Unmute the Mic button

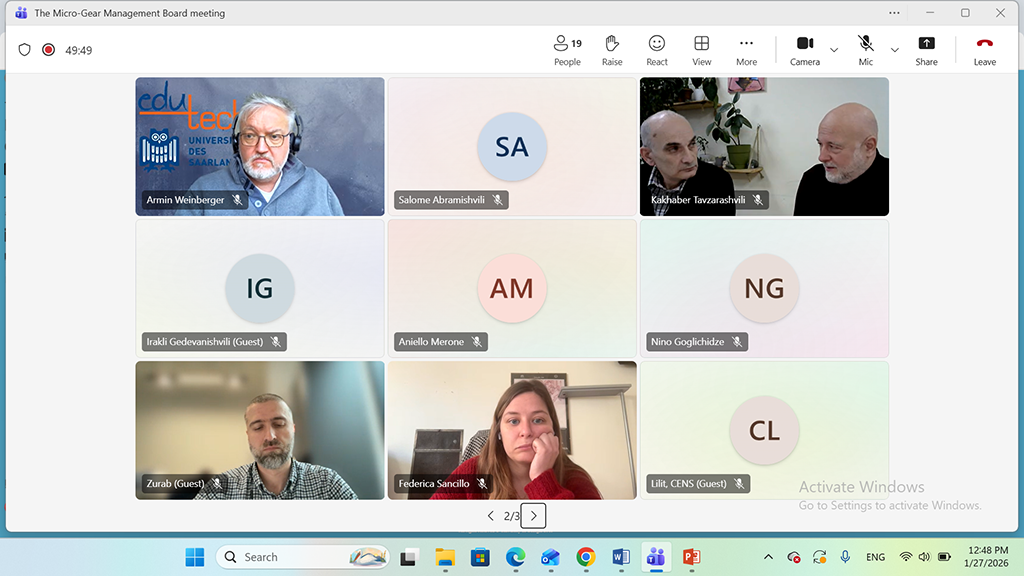(x=865, y=49)
